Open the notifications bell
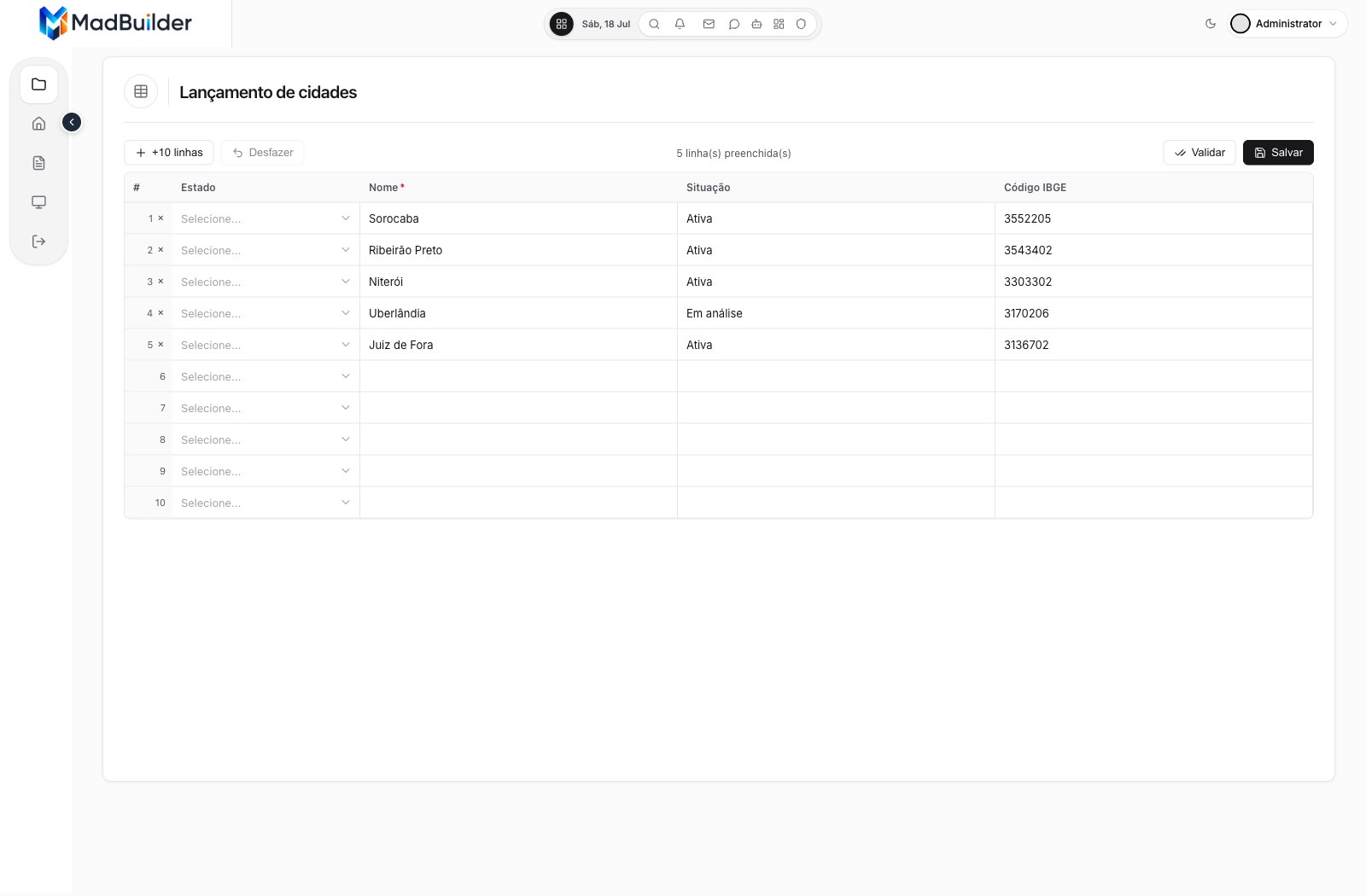The width and height of the screenshot is (1366, 896). (x=680, y=24)
